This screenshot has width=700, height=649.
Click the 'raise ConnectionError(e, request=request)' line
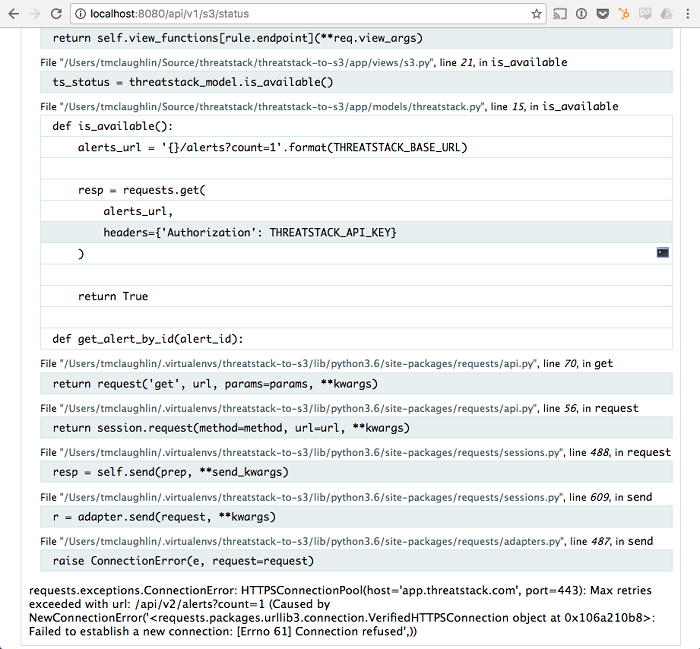356,561
